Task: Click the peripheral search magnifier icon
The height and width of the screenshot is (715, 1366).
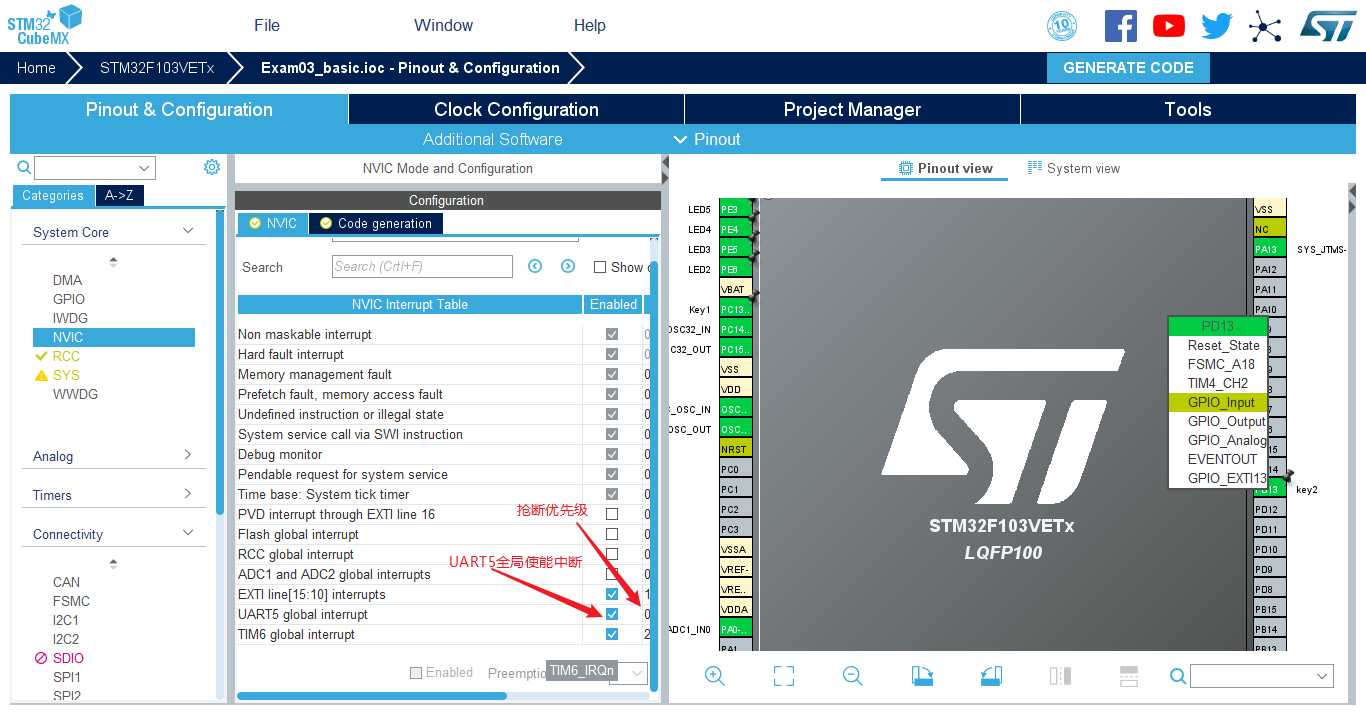Action: [24, 168]
